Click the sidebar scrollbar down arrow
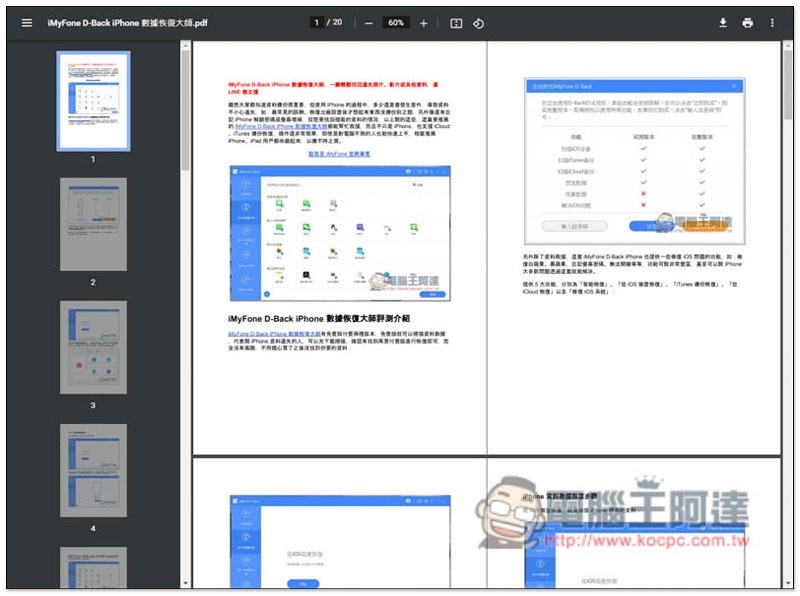Image resolution: width=800 pixels, height=596 pixels. point(185,583)
